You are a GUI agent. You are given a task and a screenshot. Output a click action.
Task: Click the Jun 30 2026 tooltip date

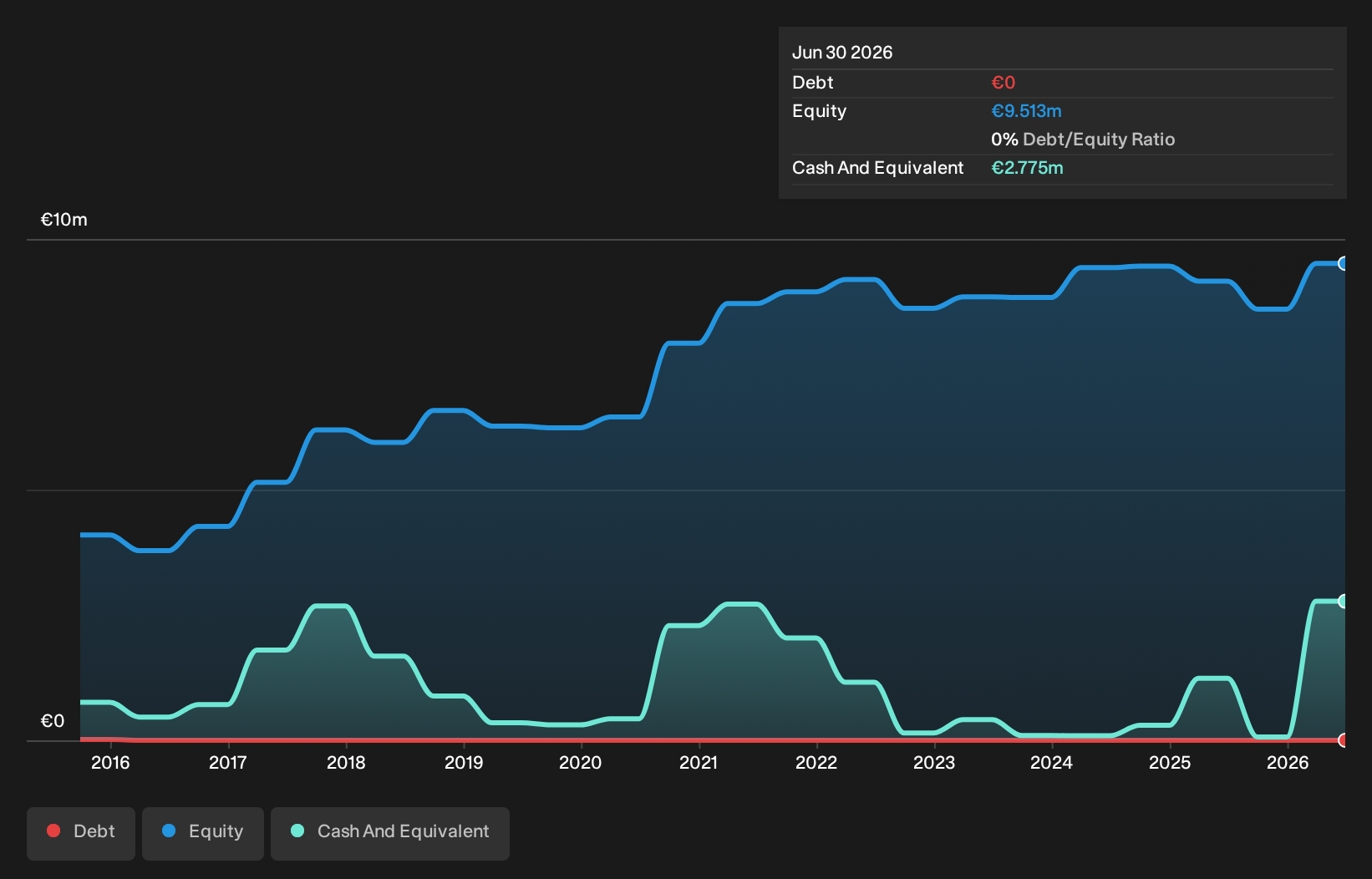pyautogui.click(x=842, y=53)
